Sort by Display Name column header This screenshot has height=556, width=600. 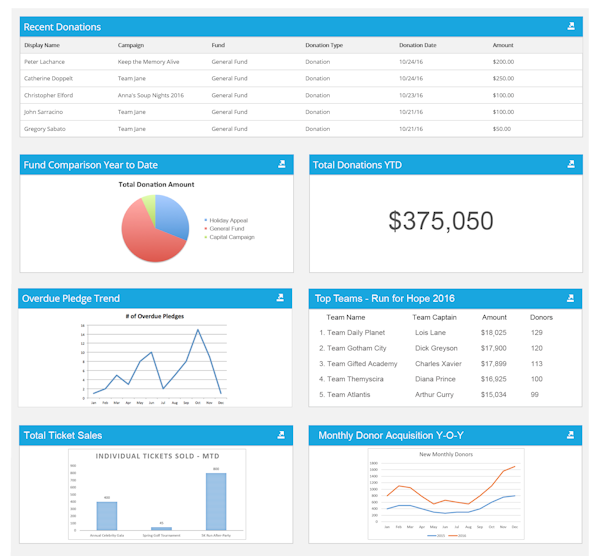pos(42,45)
